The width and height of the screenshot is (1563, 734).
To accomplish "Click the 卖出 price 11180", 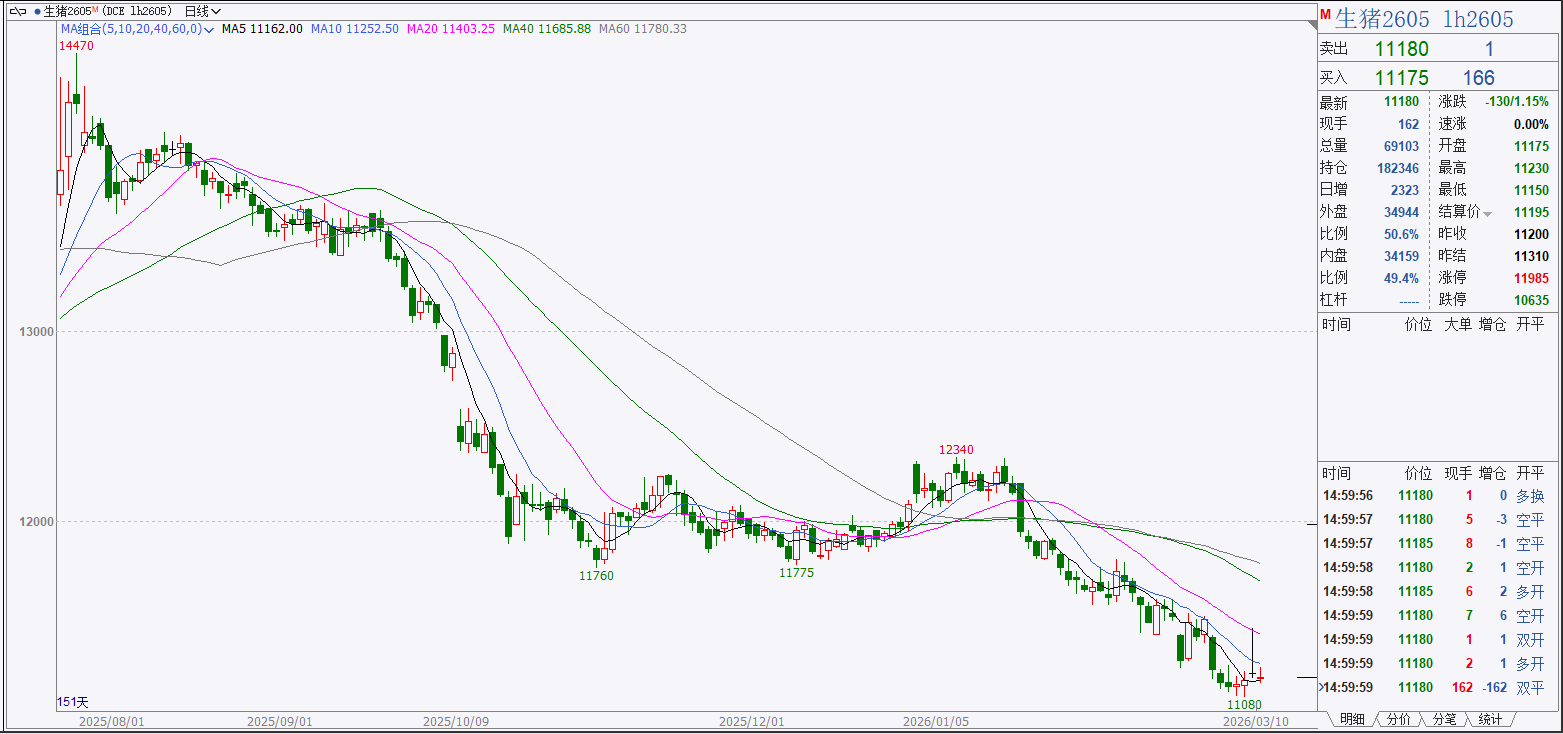I will click(x=1401, y=50).
